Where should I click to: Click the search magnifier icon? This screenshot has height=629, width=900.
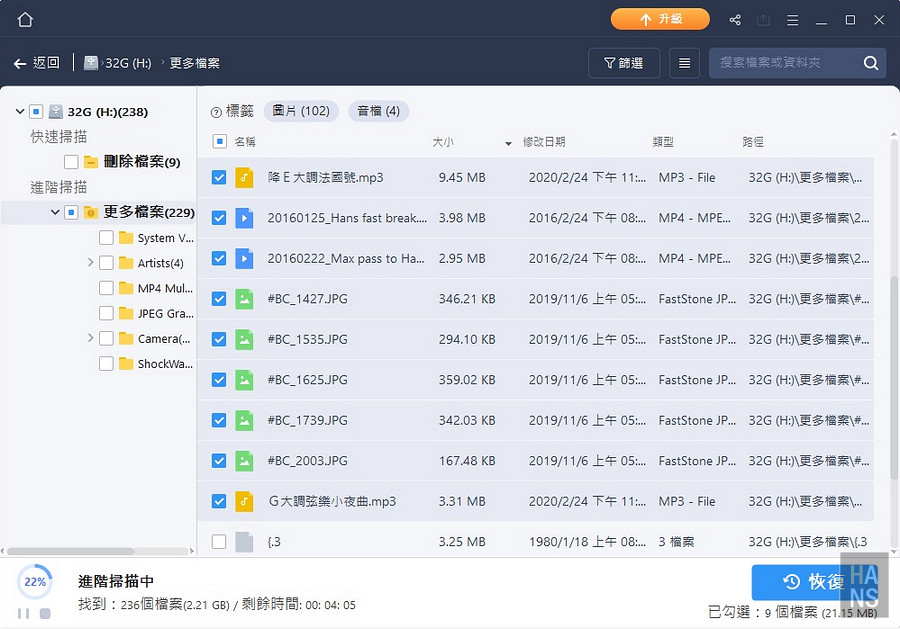click(x=868, y=61)
